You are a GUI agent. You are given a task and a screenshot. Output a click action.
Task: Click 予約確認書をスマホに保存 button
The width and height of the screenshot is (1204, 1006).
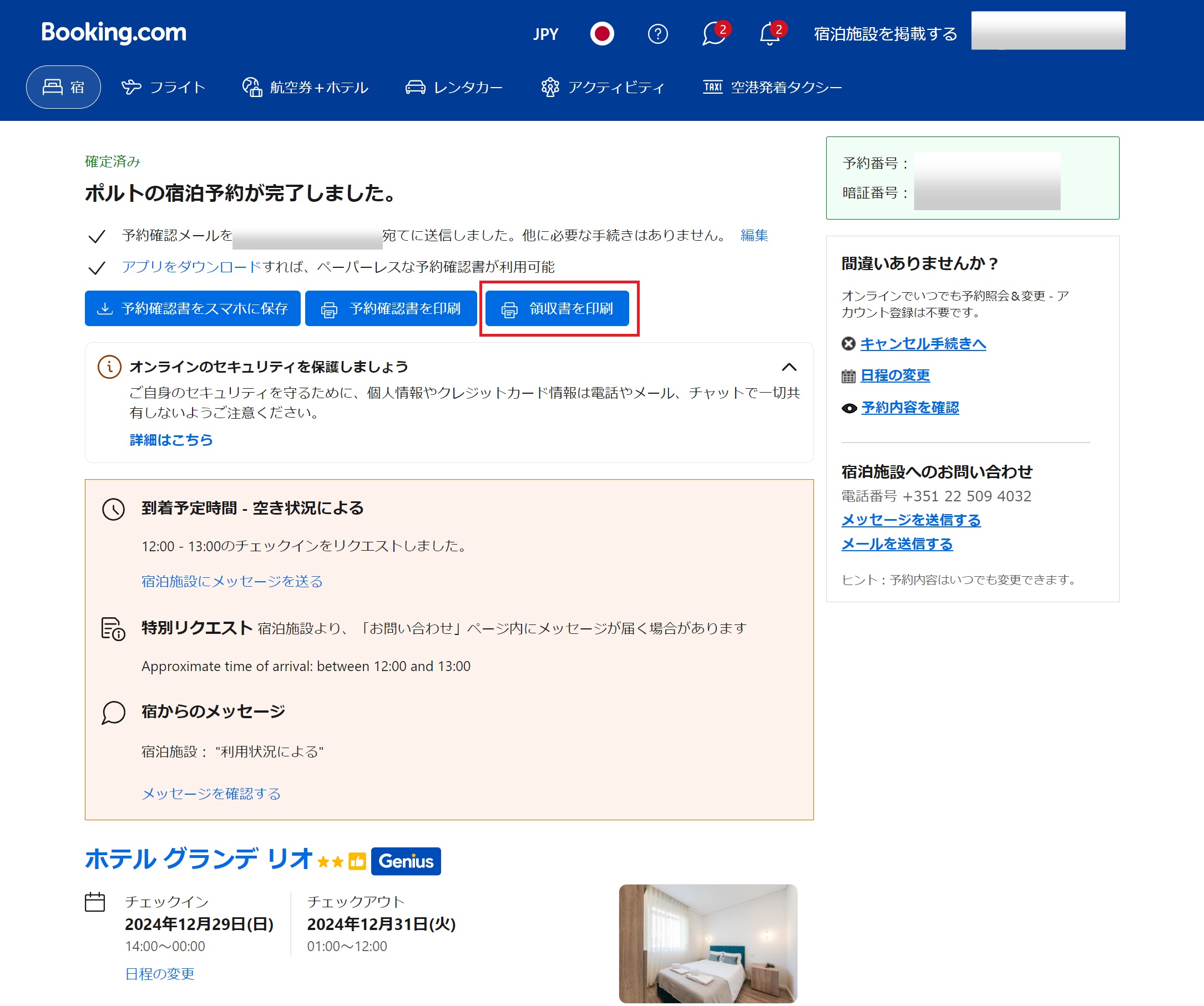point(193,308)
